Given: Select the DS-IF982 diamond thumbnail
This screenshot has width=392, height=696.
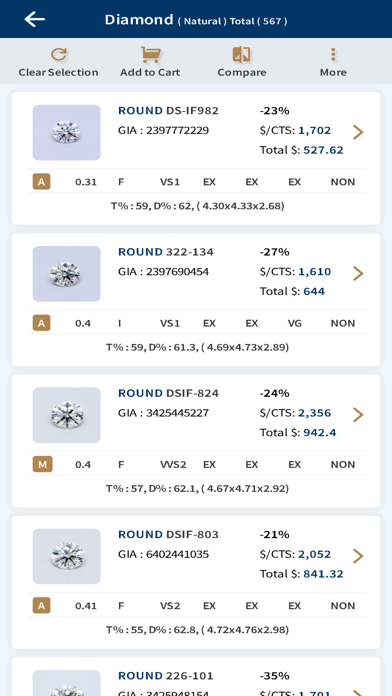Looking at the screenshot, I should [67, 132].
